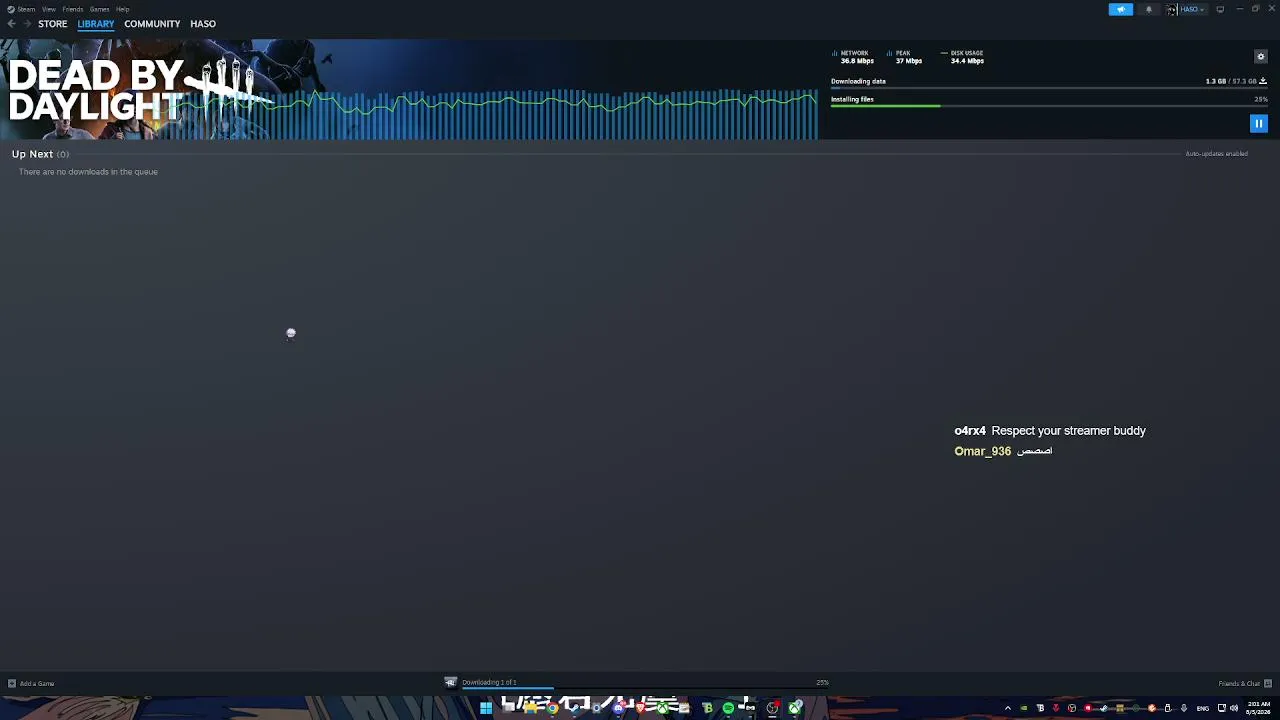Image resolution: width=1280 pixels, height=720 pixels.
Task: Close the Steam window
Action: click(1271, 9)
